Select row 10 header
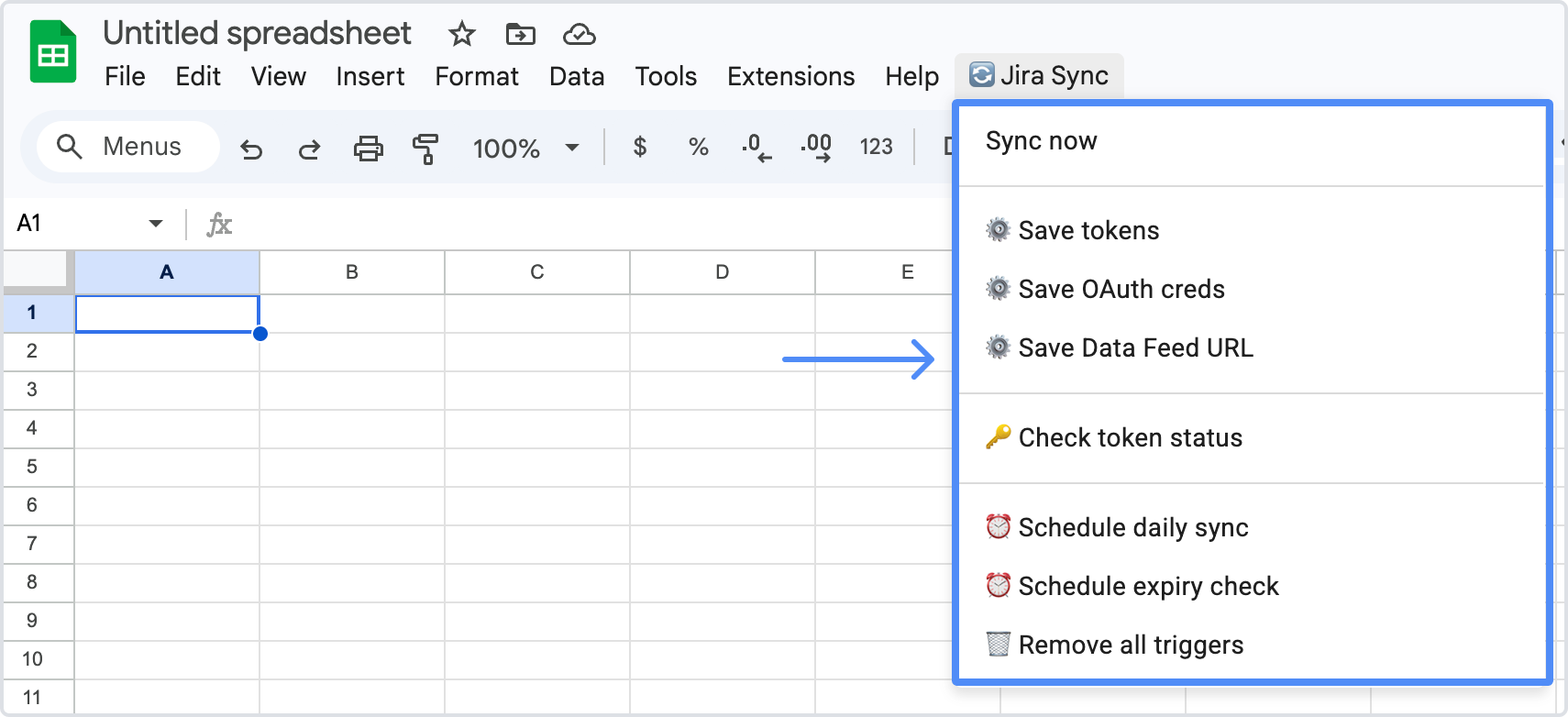Screen dimensions: 1568x717 [39, 659]
